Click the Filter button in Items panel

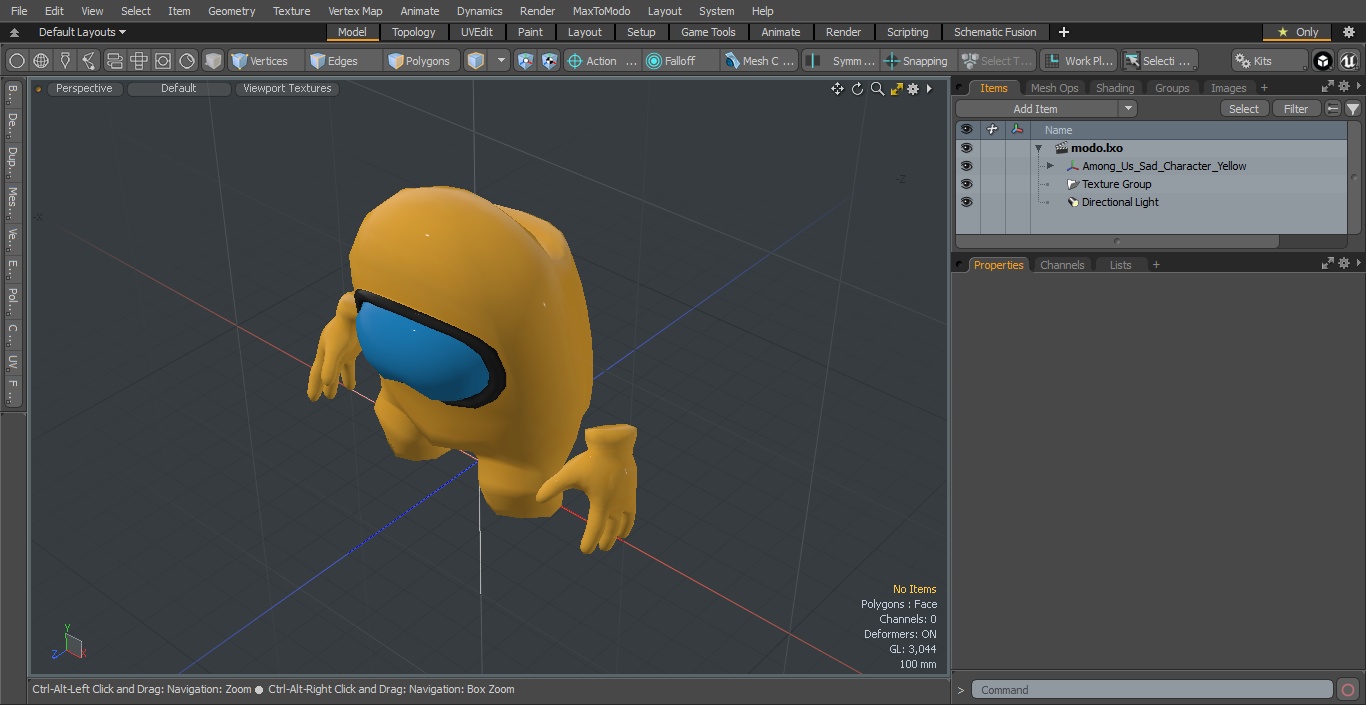[x=1296, y=109]
